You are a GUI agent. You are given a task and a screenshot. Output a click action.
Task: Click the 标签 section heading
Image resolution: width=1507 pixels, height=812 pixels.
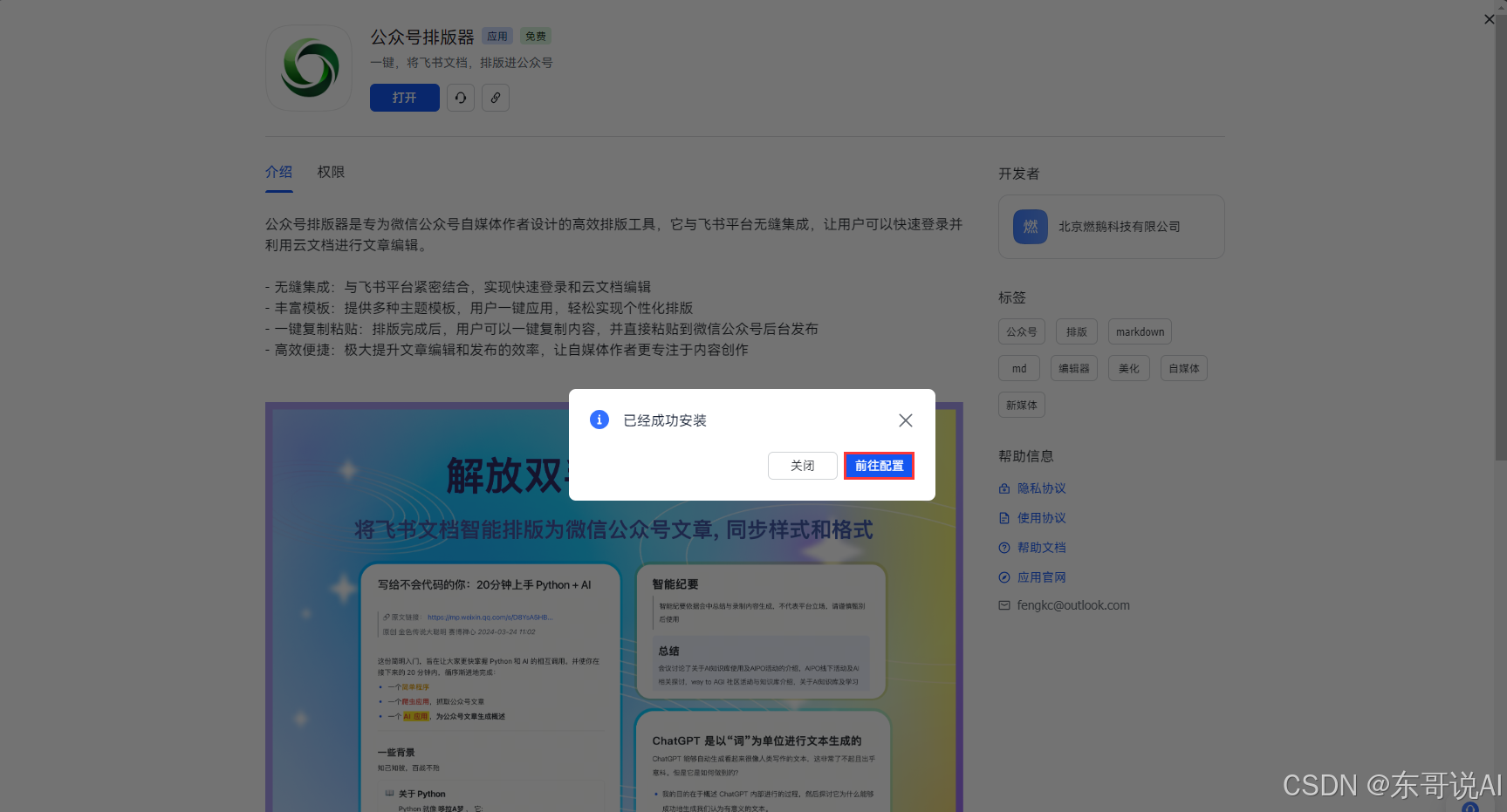[1012, 297]
